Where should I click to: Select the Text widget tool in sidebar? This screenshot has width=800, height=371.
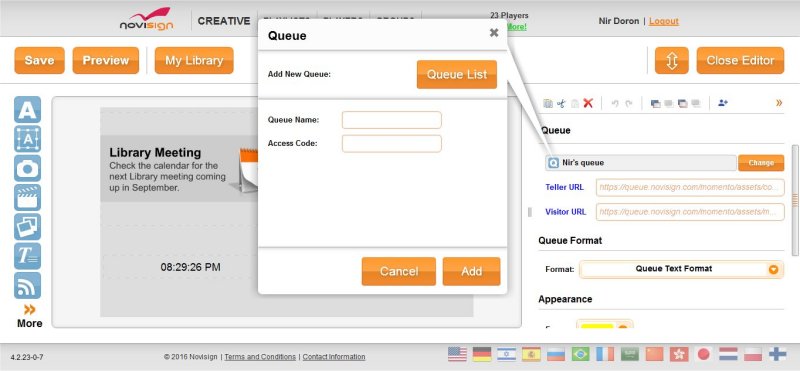[x=28, y=110]
